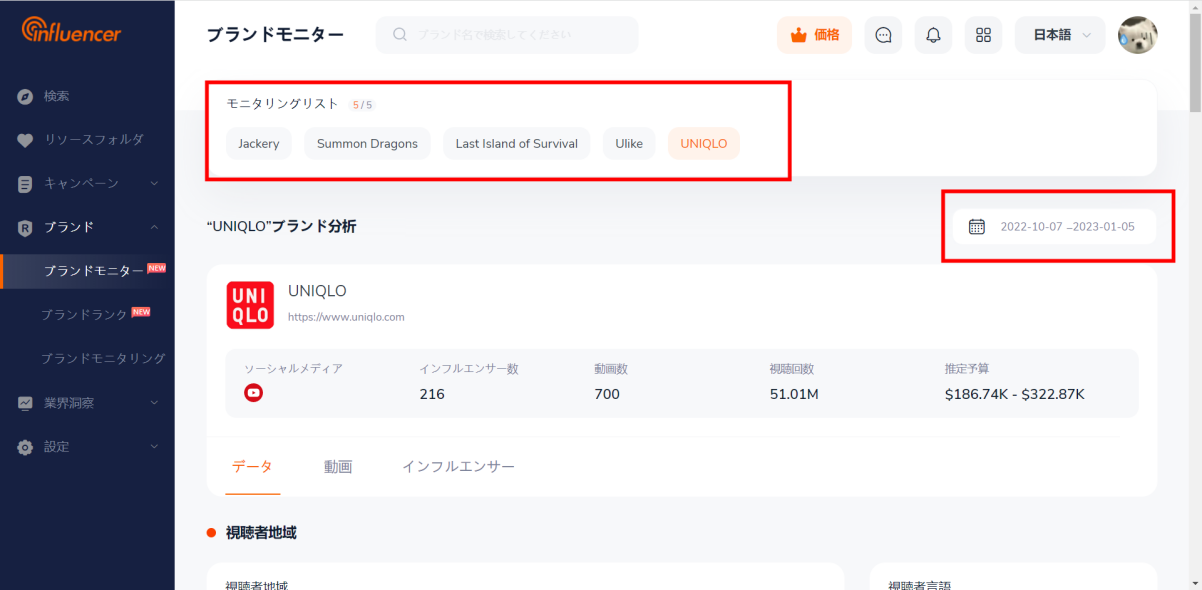Click the $186.74K - $322.87K budget estimate
The width and height of the screenshot is (1202, 590).
(1015, 394)
